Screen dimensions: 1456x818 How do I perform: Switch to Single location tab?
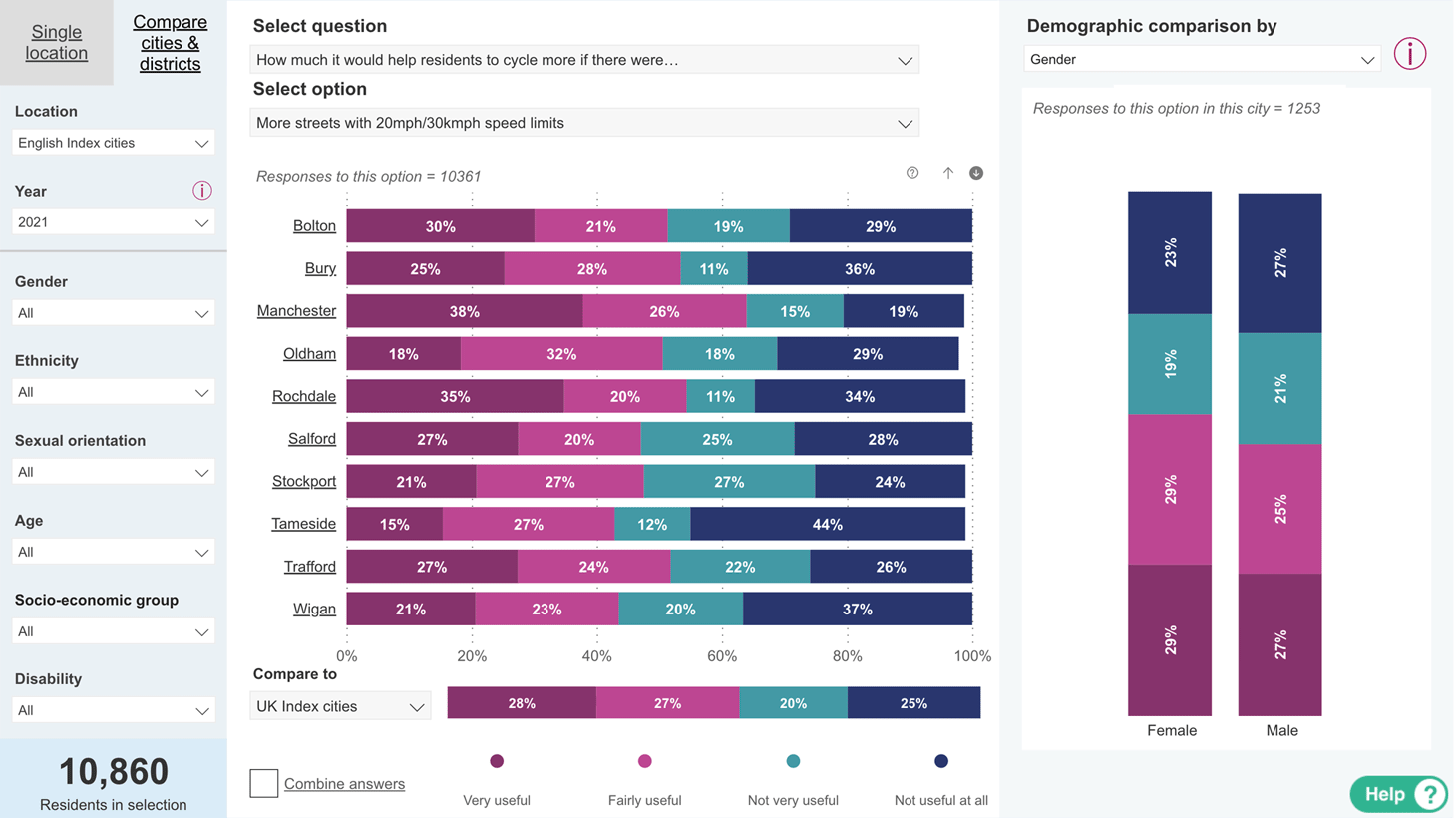click(x=57, y=42)
